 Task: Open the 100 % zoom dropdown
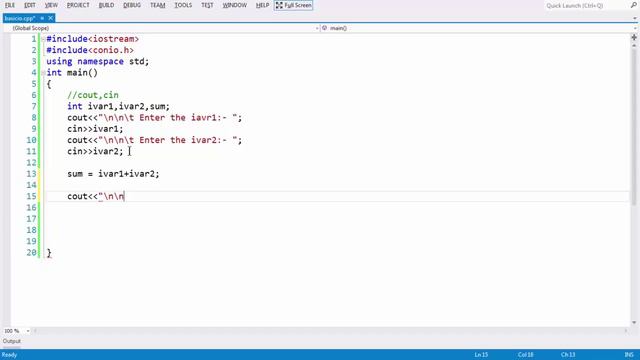point(16,331)
